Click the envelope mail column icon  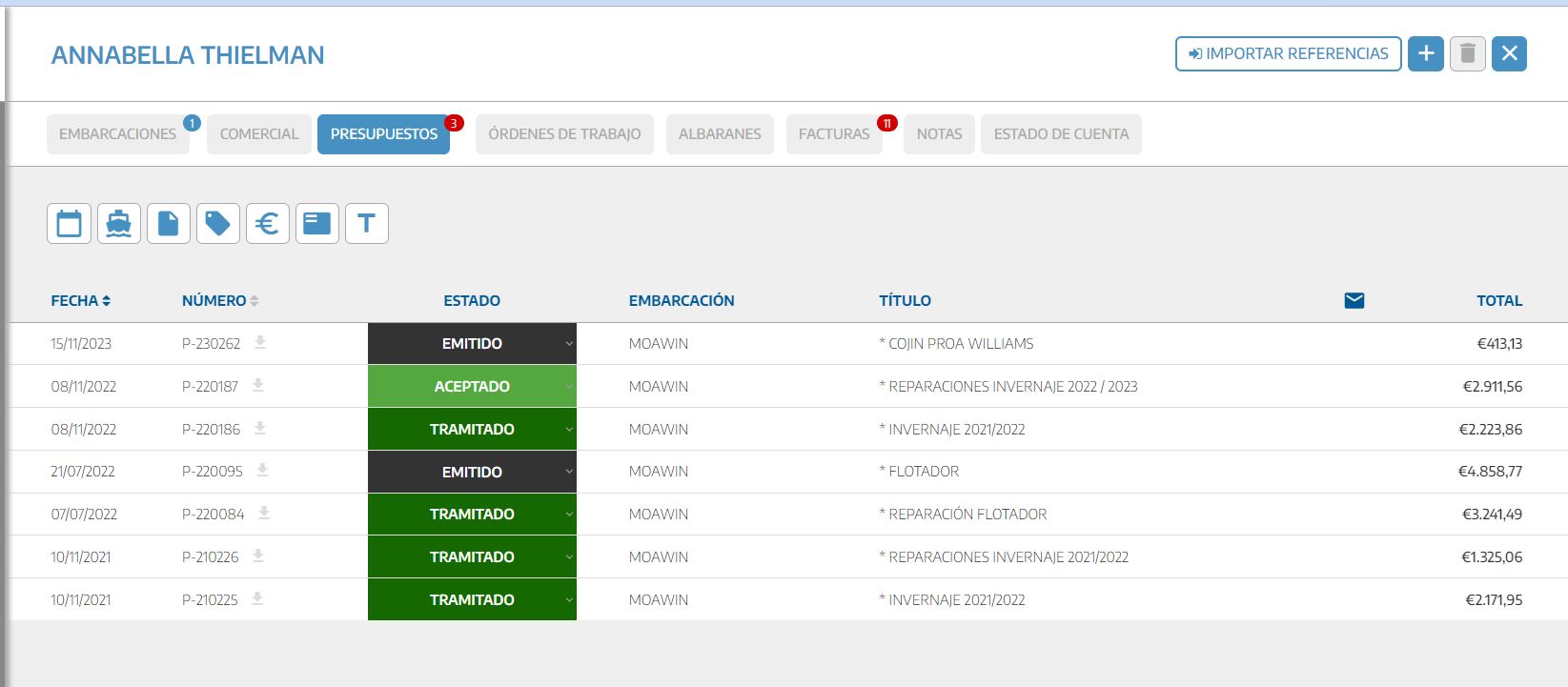1354,301
